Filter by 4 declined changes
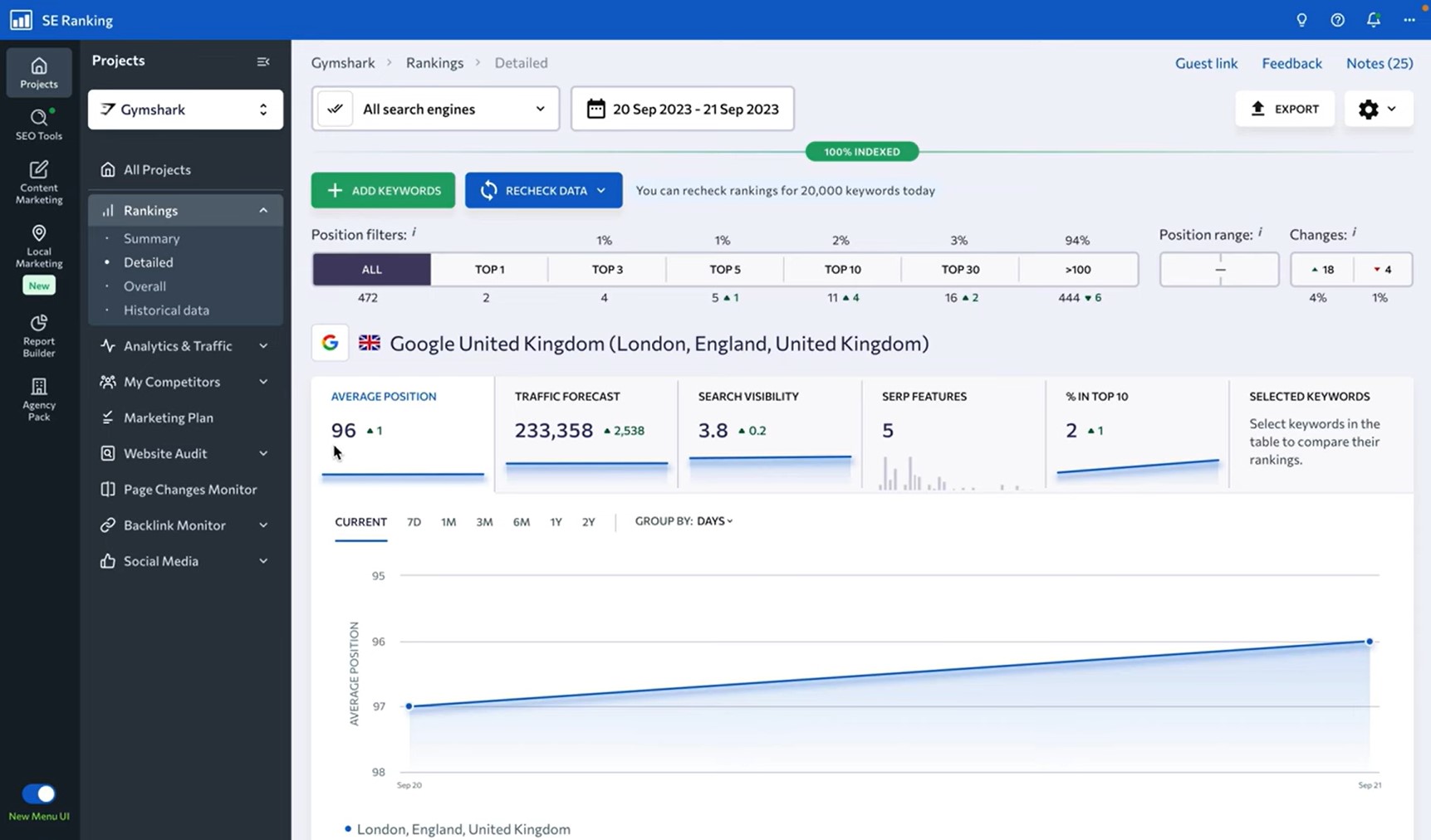This screenshot has height=840, width=1431. tap(1383, 269)
